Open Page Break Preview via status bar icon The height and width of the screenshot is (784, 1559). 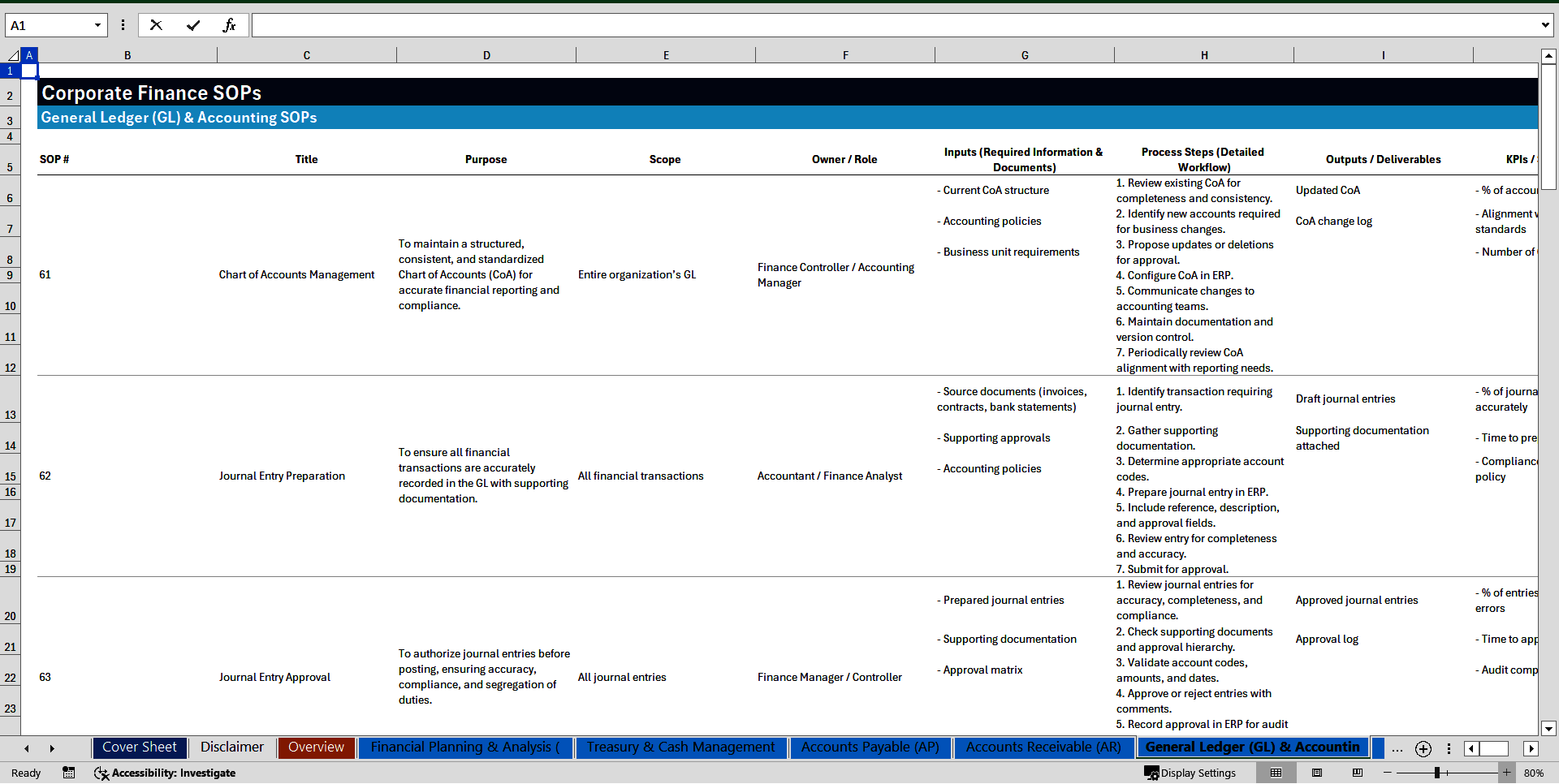(x=1357, y=773)
